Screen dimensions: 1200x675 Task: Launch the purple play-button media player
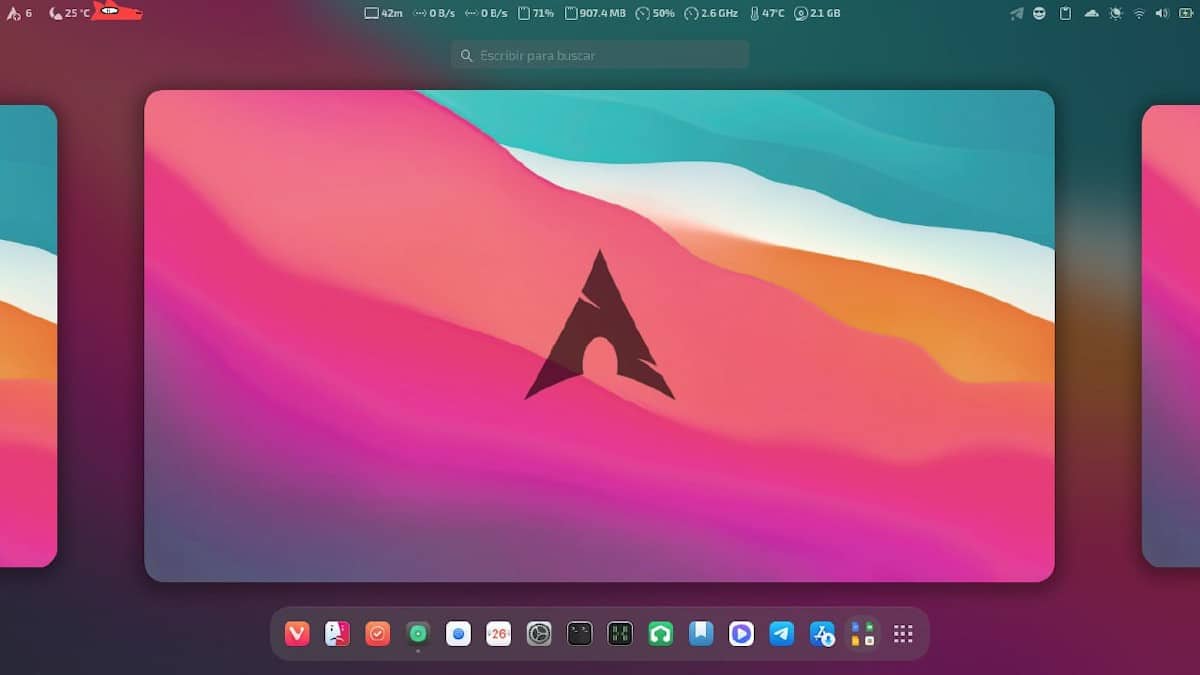coord(741,633)
